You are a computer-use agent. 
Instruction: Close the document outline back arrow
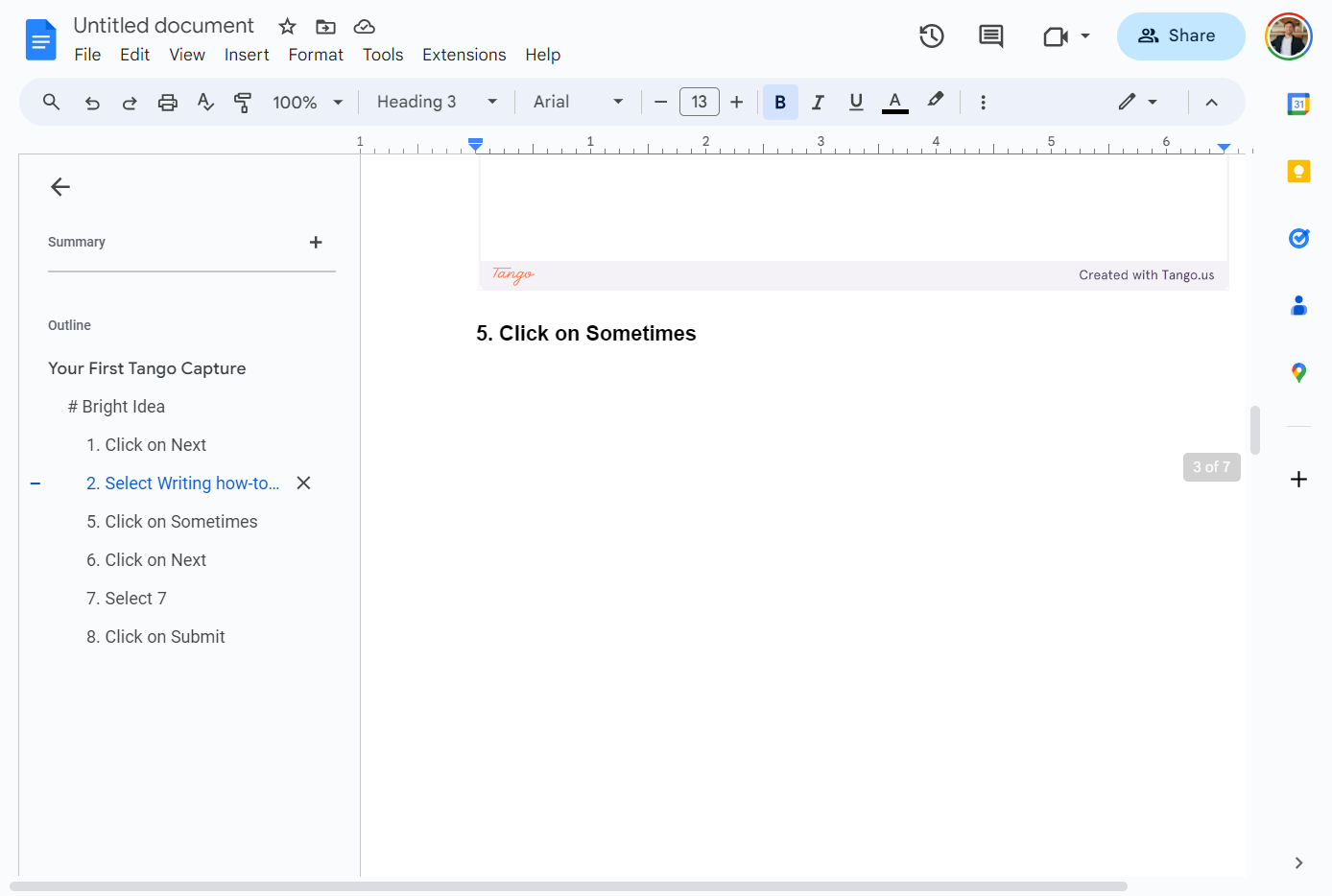(60, 187)
